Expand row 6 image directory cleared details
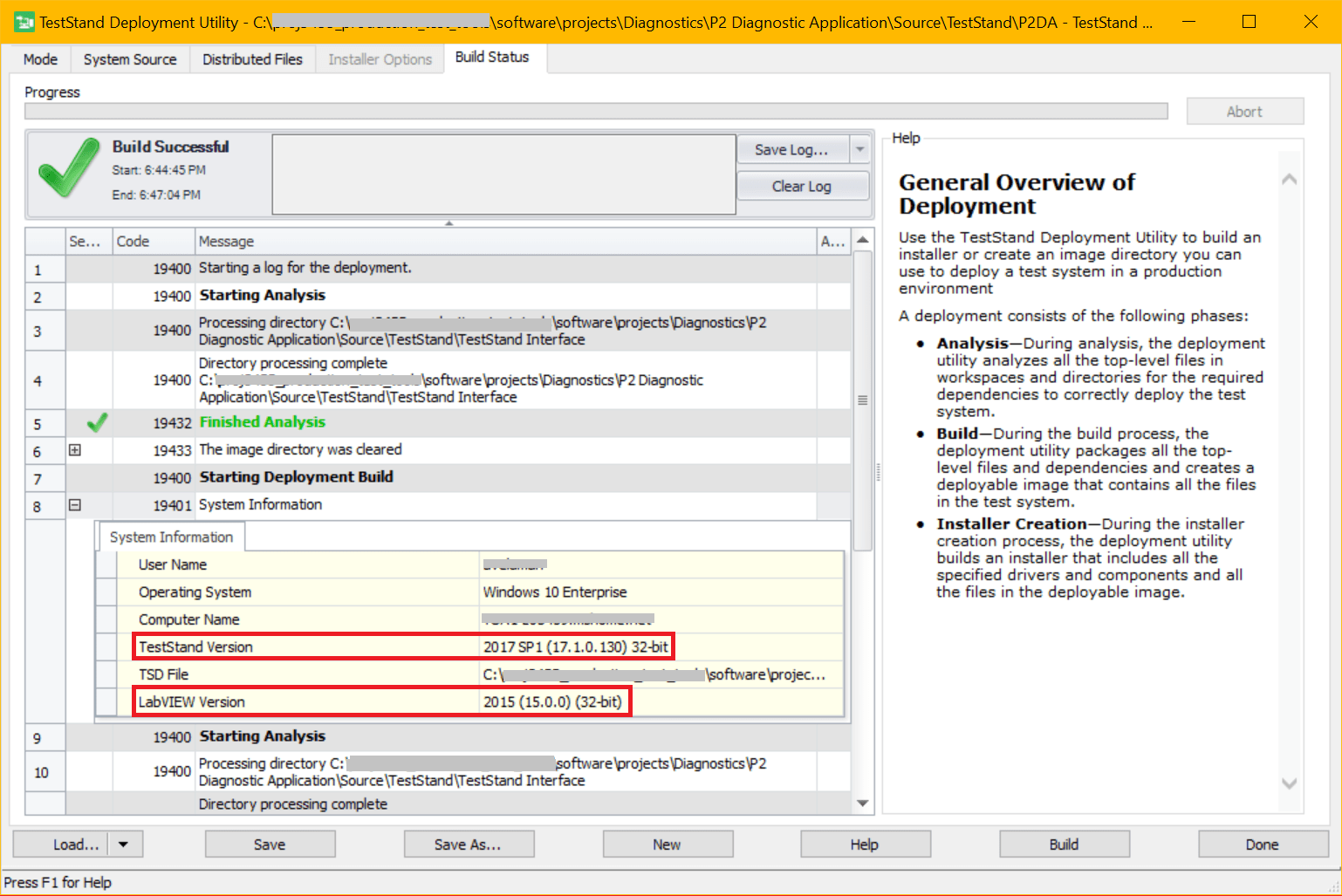Viewport: 1342px width, 896px height. (75, 450)
